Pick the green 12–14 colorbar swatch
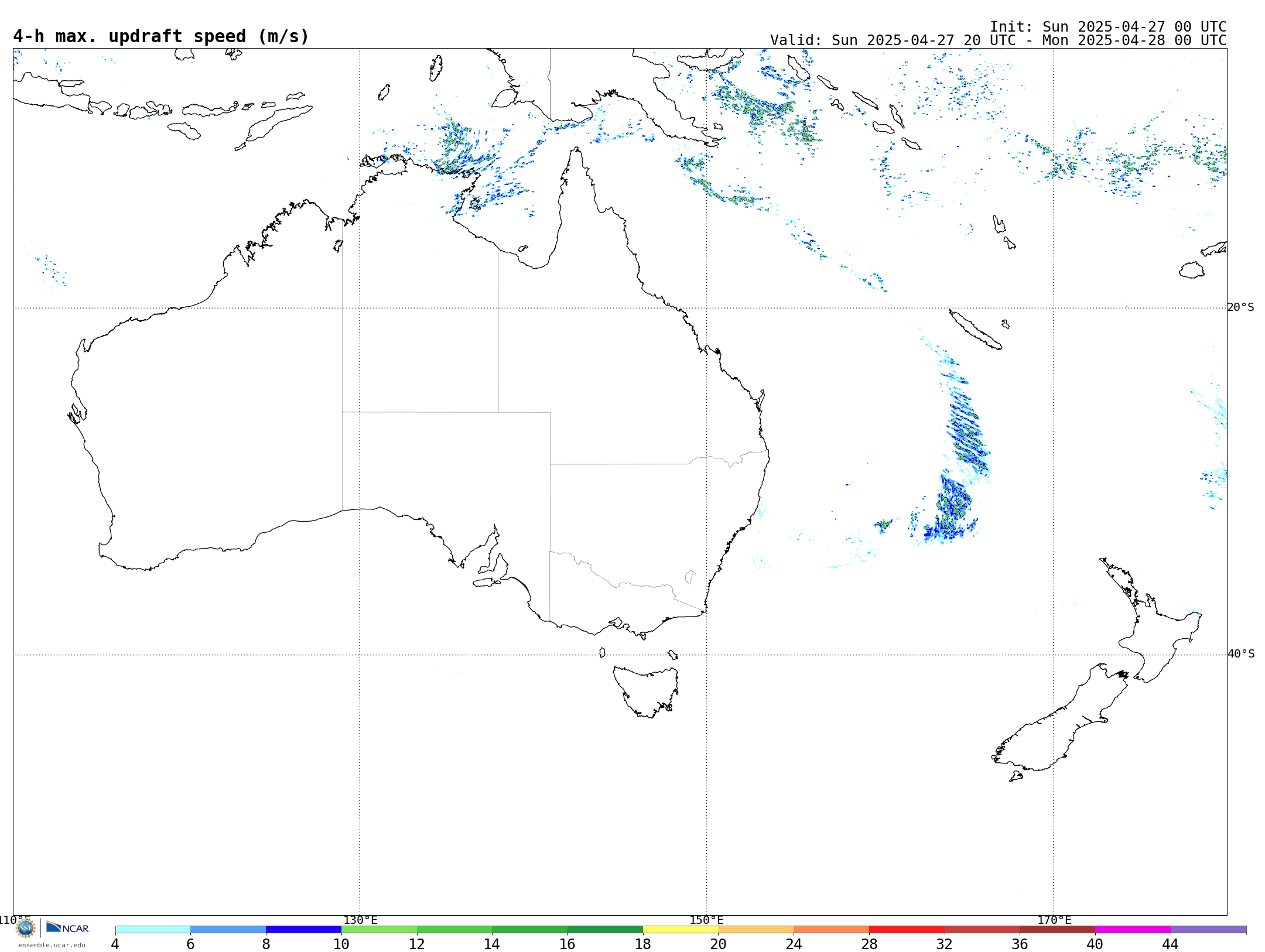Image resolution: width=1265 pixels, height=952 pixels. [x=454, y=930]
